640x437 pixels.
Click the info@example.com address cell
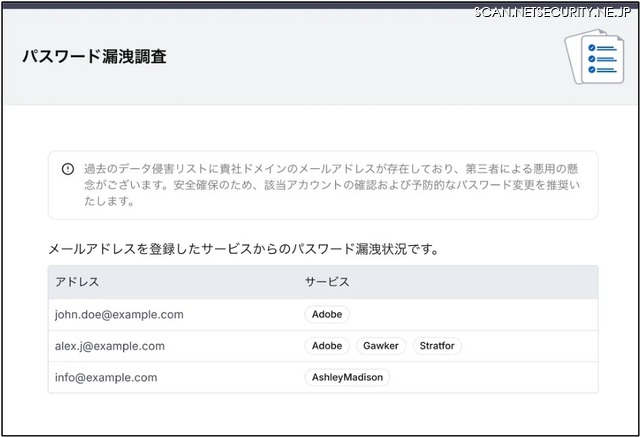106,377
